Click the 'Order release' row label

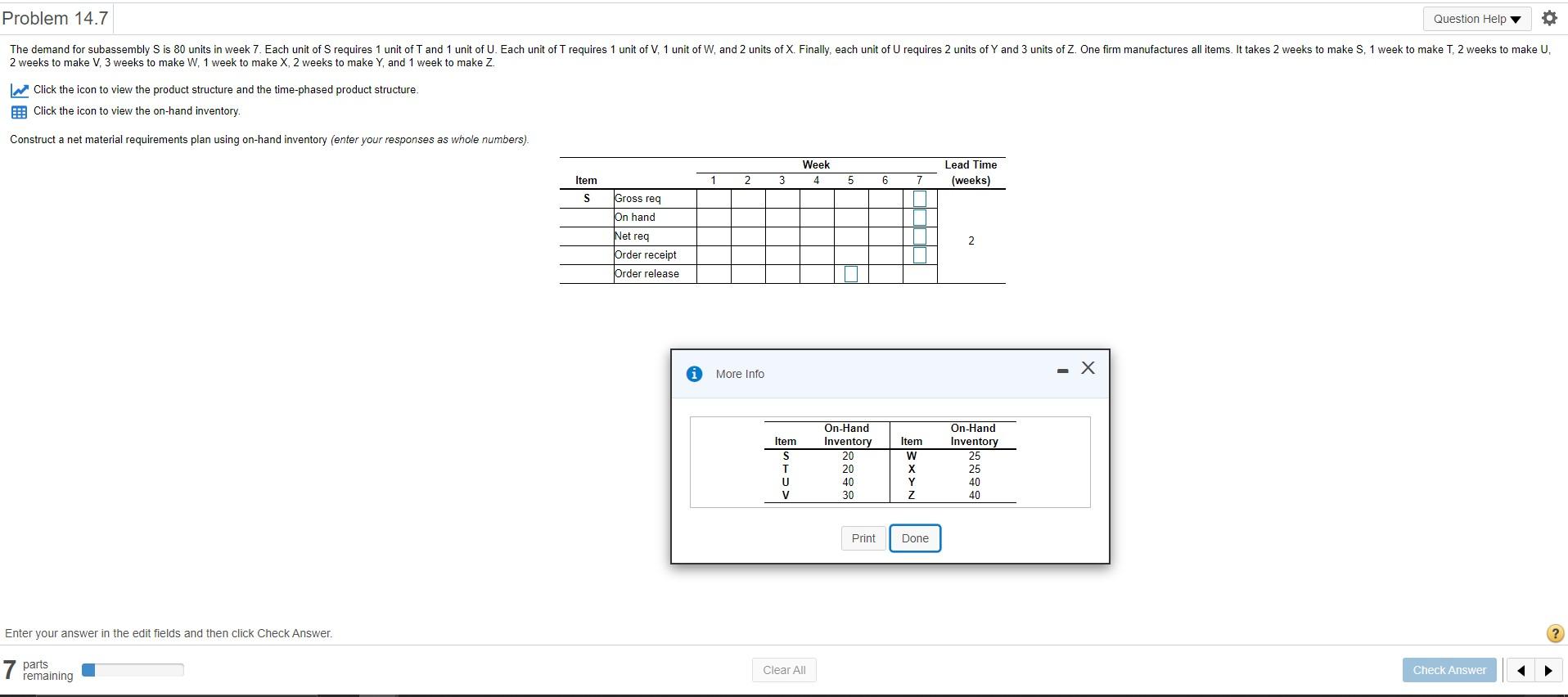coord(647,274)
